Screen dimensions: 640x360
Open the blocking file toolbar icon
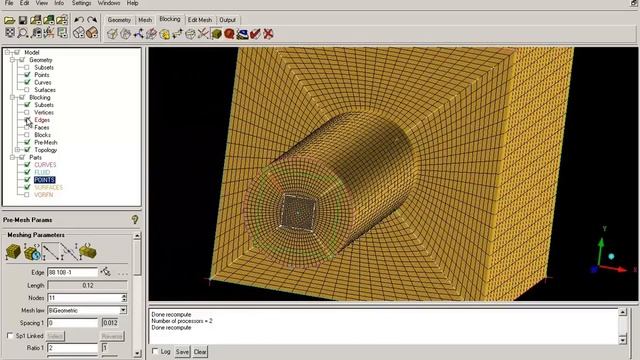(x=62, y=20)
